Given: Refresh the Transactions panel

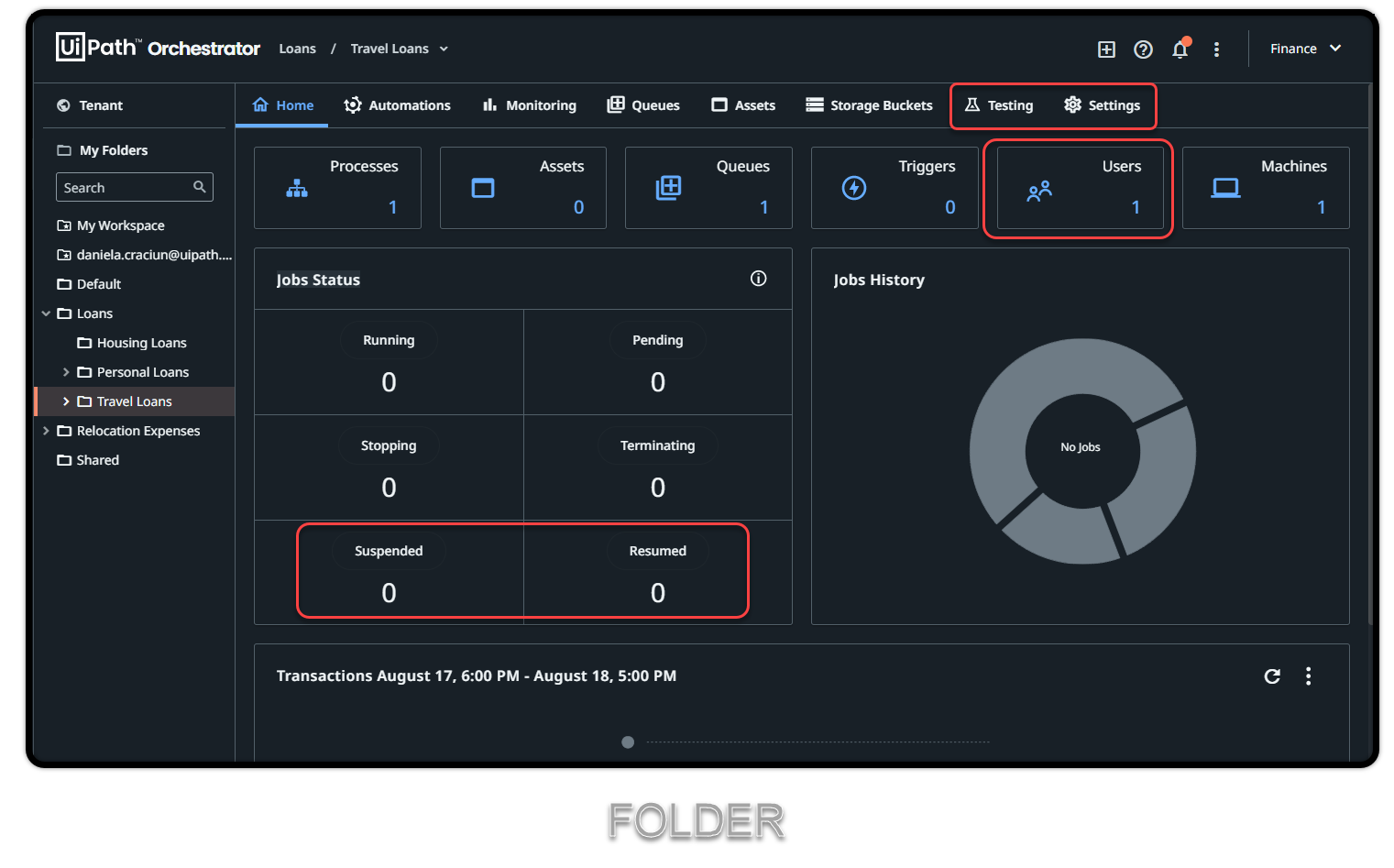Looking at the screenshot, I should (x=1272, y=676).
